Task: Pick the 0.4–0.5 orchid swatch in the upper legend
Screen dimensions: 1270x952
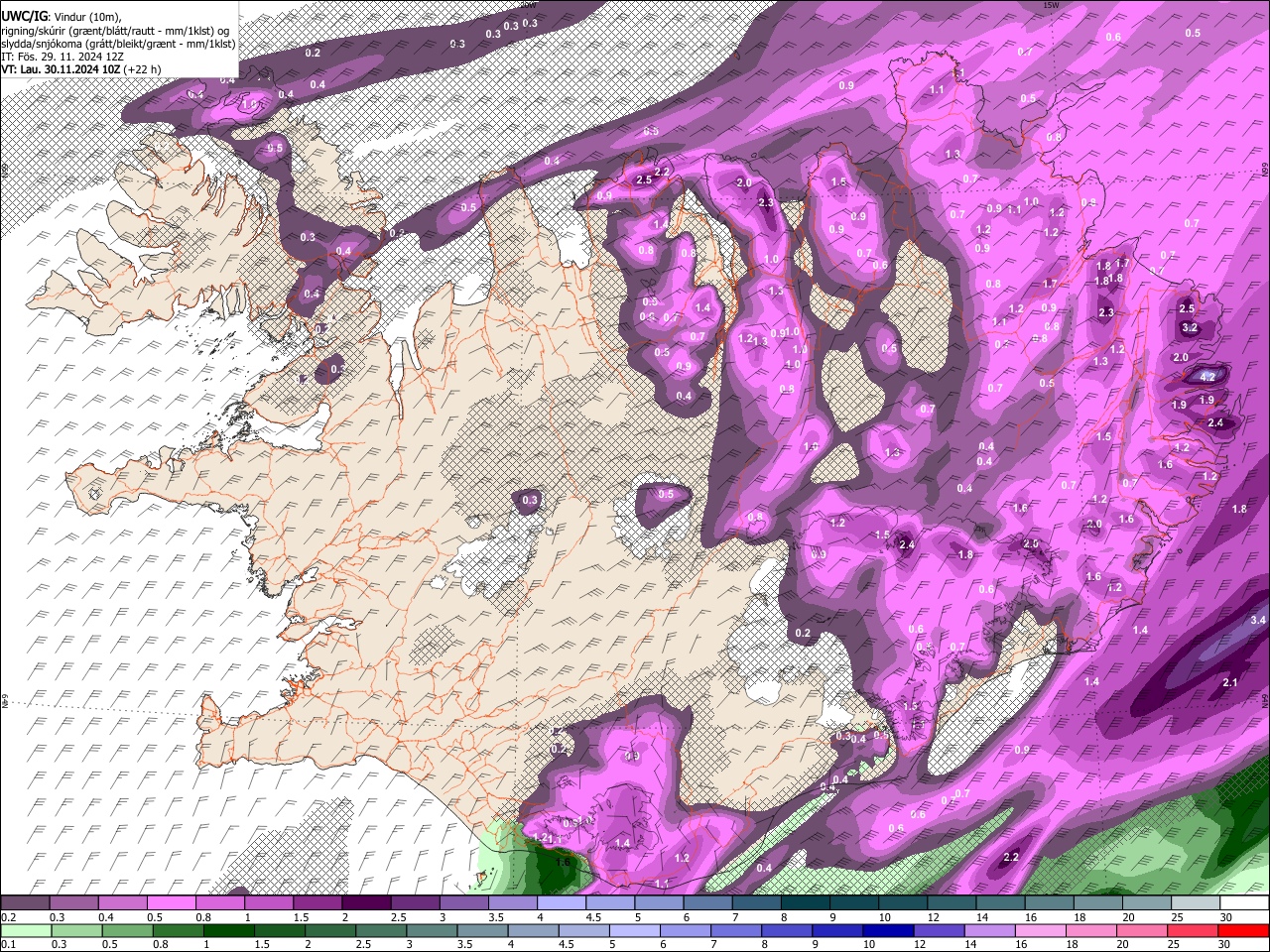Action: pyautogui.click(x=122, y=903)
